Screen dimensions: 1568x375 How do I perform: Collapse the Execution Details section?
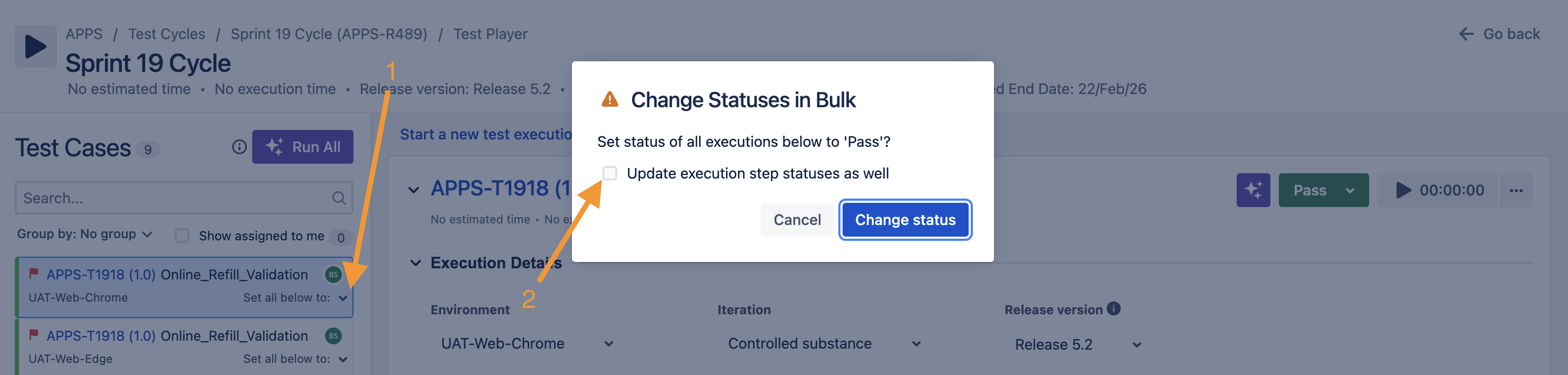click(x=416, y=263)
